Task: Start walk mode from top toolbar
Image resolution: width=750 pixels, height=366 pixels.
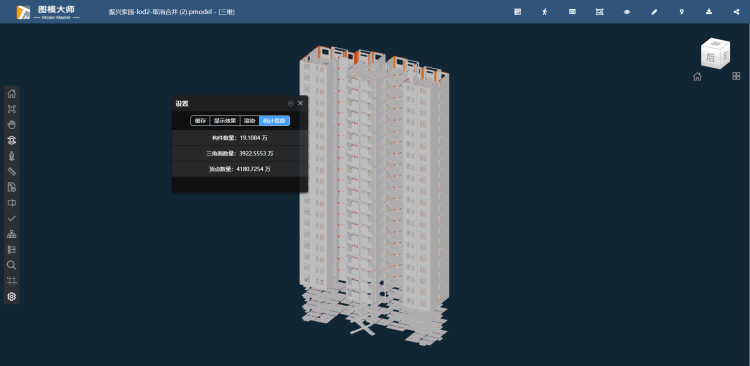Action: pyautogui.click(x=545, y=12)
